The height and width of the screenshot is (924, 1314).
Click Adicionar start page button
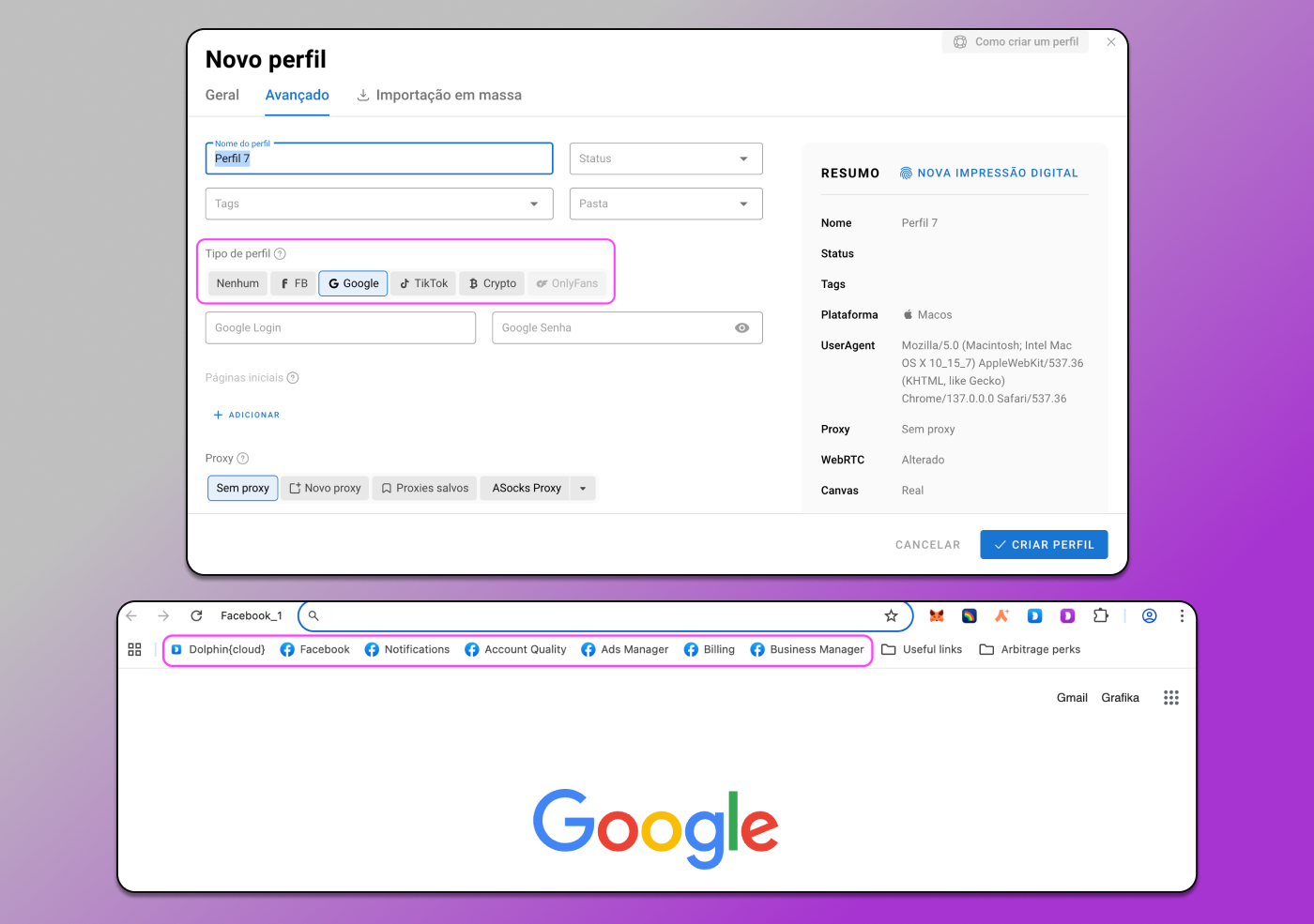[x=246, y=415]
